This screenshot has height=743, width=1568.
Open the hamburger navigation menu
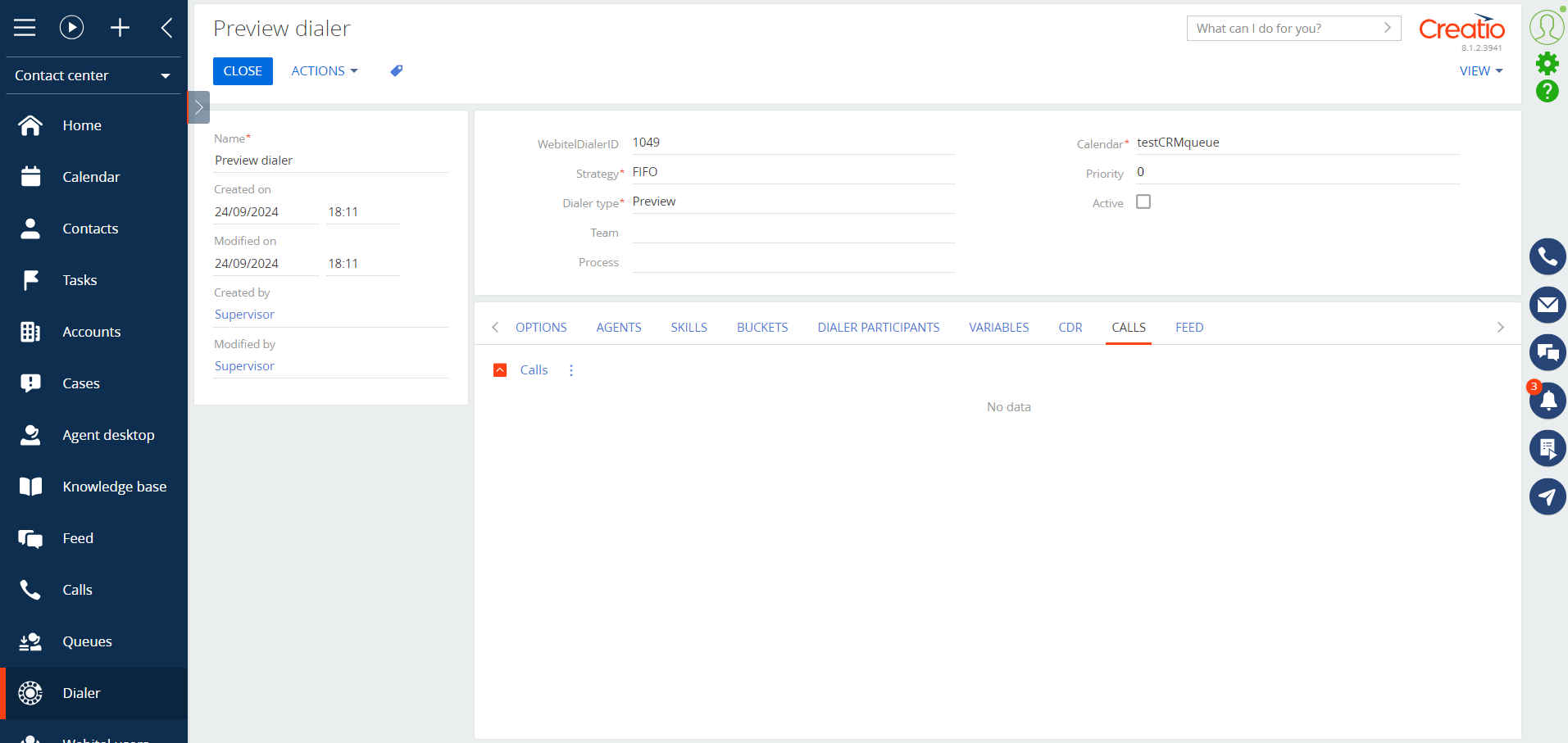point(25,28)
